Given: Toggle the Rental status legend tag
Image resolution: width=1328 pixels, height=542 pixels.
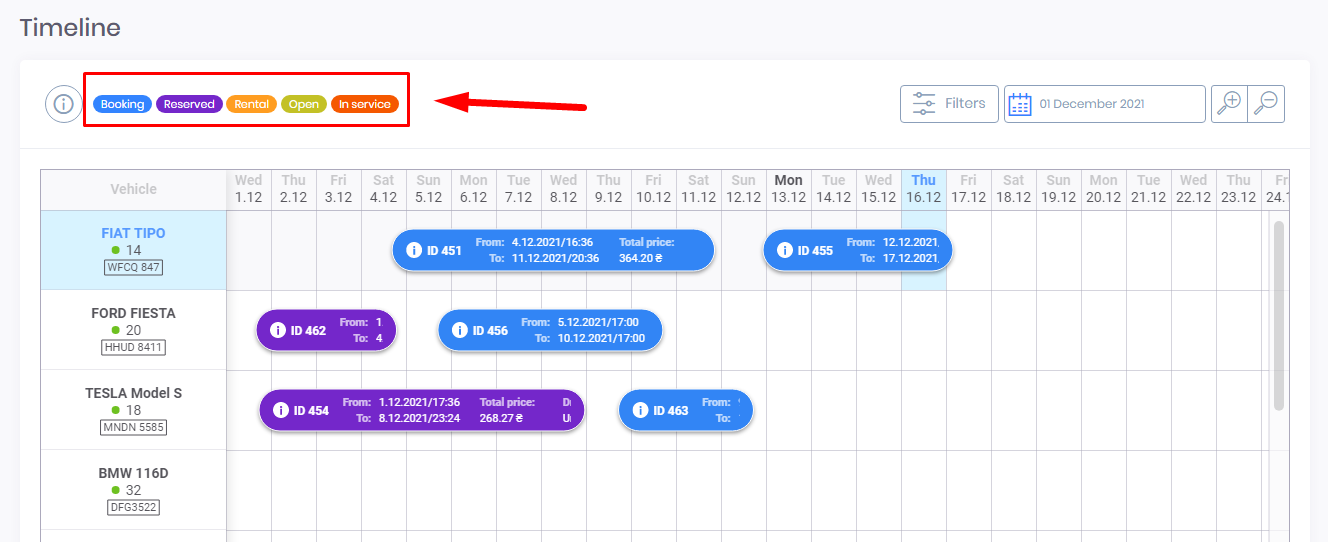Looking at the screenshot, I should pos(252,104).
